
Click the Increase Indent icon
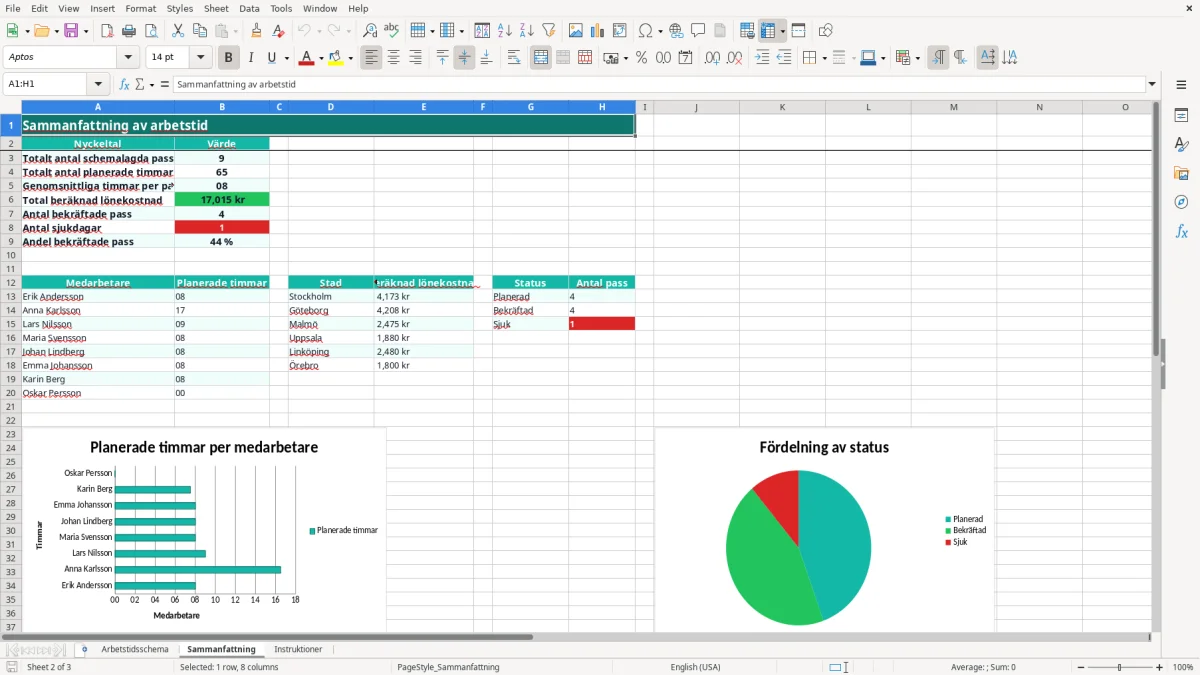click(762, 58)
